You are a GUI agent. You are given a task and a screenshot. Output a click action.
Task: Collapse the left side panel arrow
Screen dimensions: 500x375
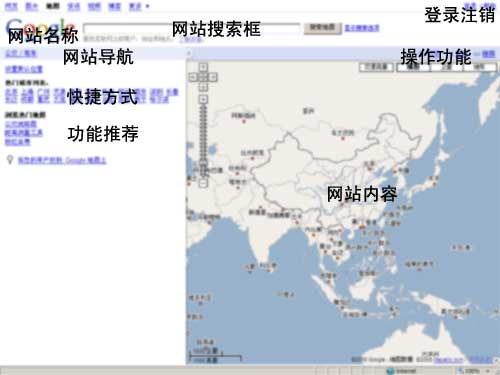coord(188,53)
